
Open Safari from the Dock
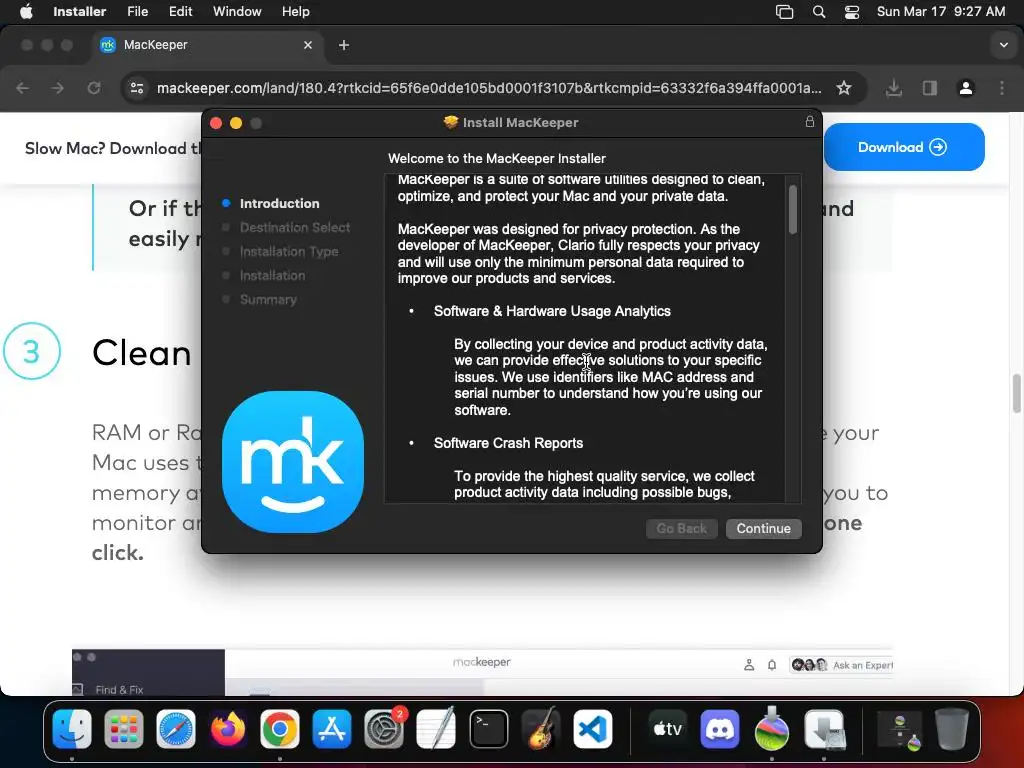(176, 729)
